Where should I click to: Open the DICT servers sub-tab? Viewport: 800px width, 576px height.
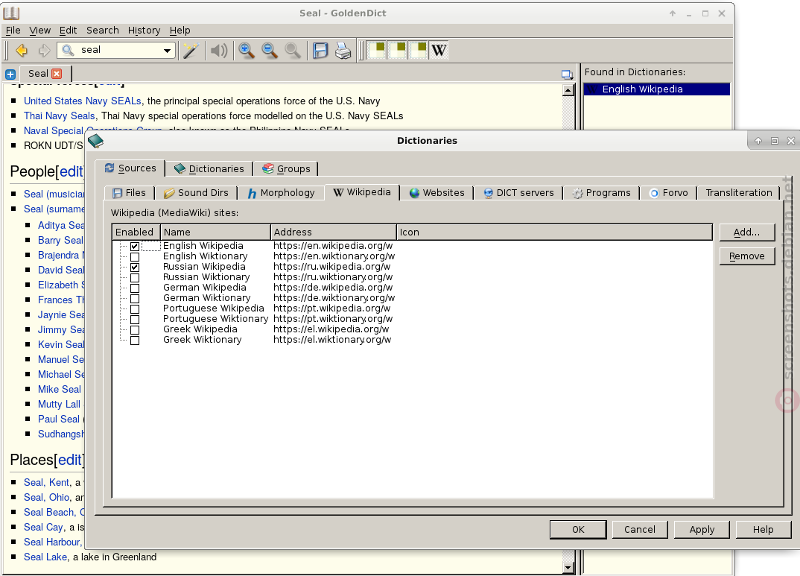[x=518, y=193]
